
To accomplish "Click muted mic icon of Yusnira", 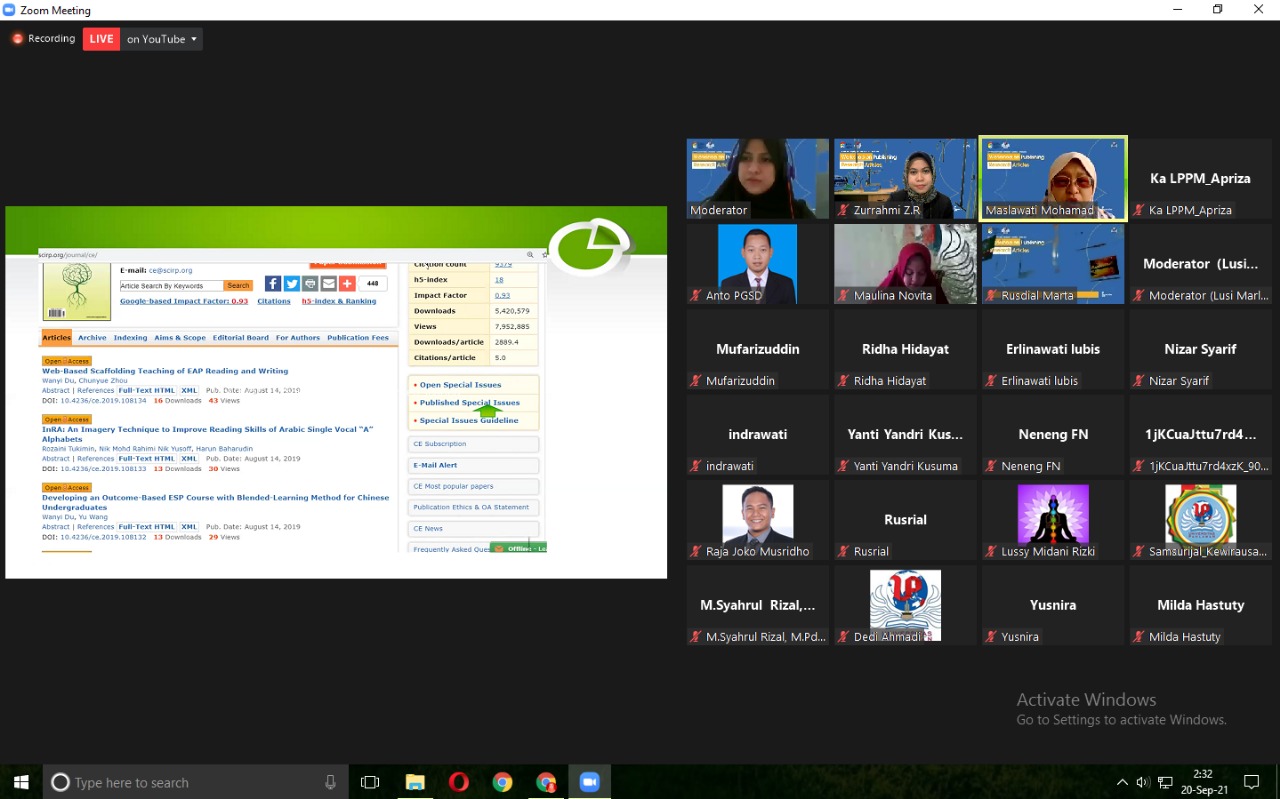I will click(991, 637).
